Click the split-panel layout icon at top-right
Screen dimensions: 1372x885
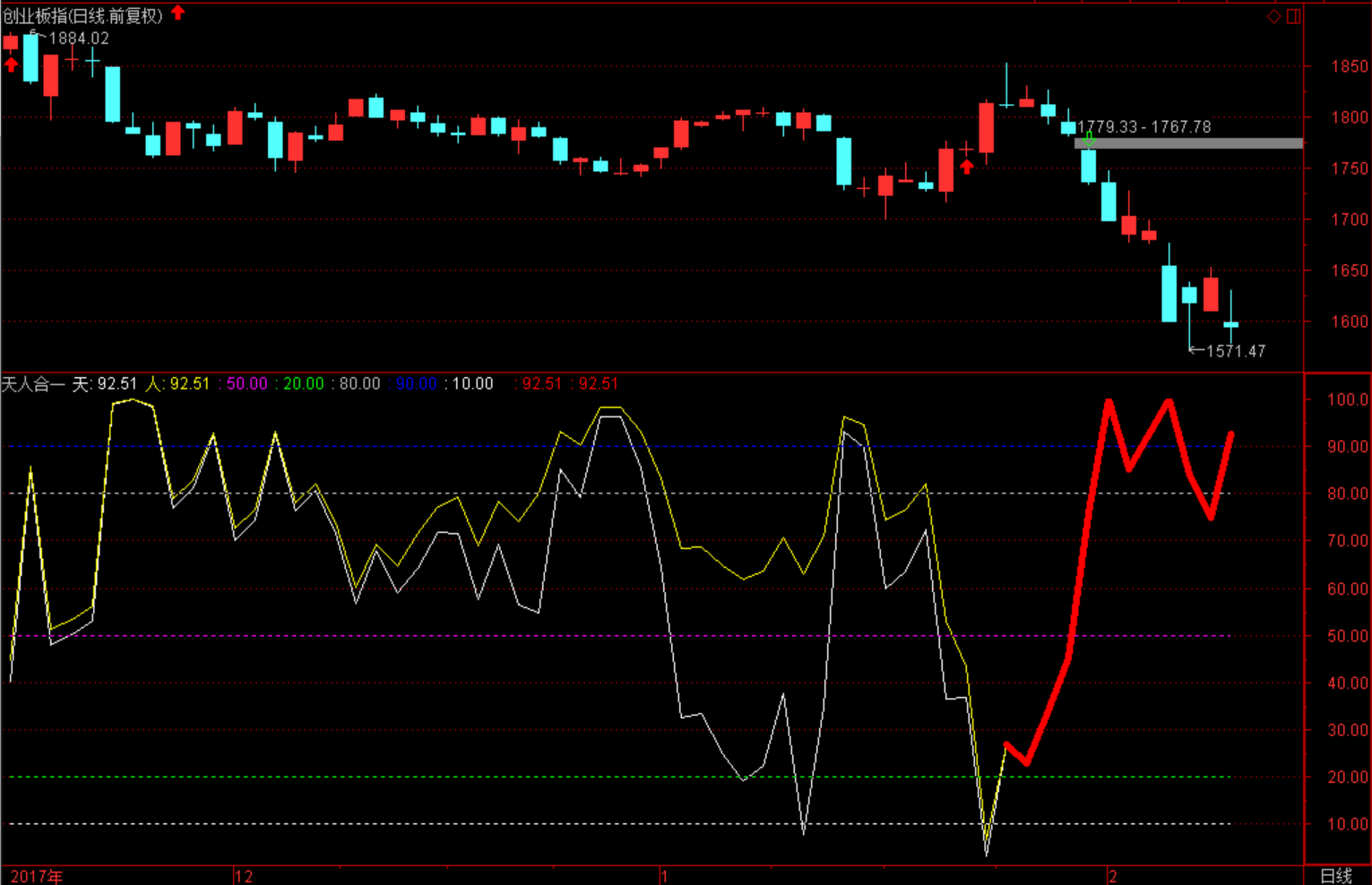(1293, 16)
